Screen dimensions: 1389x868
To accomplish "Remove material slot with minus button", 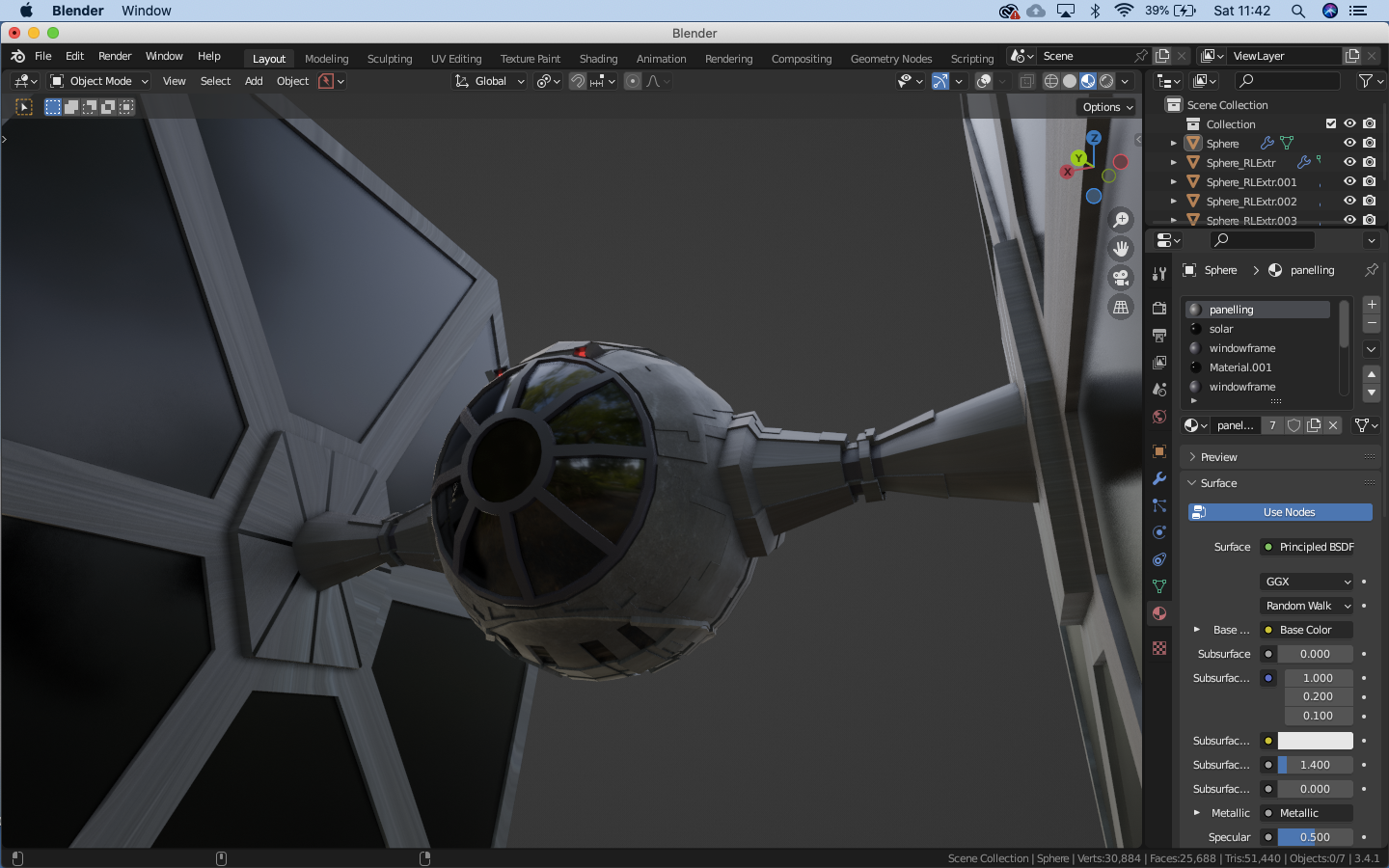I will [x=1372, y=323].
